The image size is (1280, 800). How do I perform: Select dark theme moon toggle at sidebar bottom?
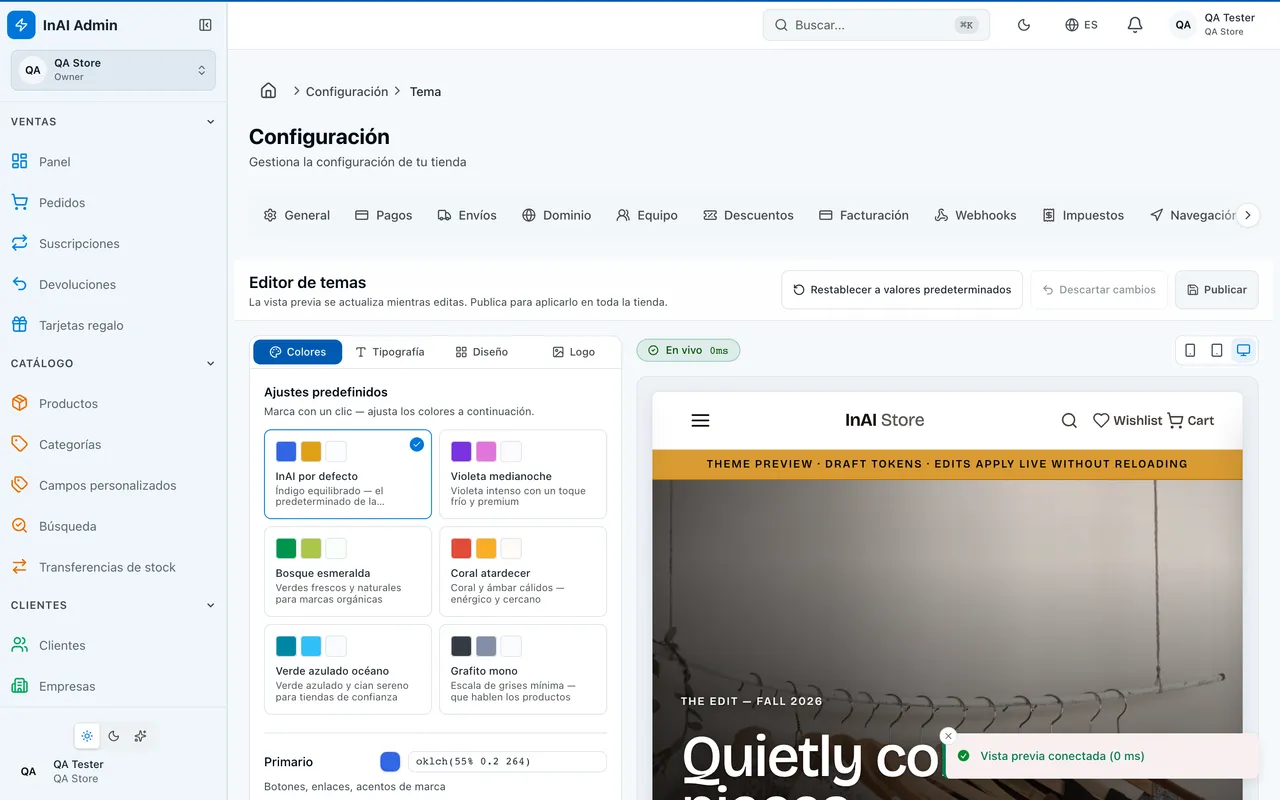pos(114,736)
